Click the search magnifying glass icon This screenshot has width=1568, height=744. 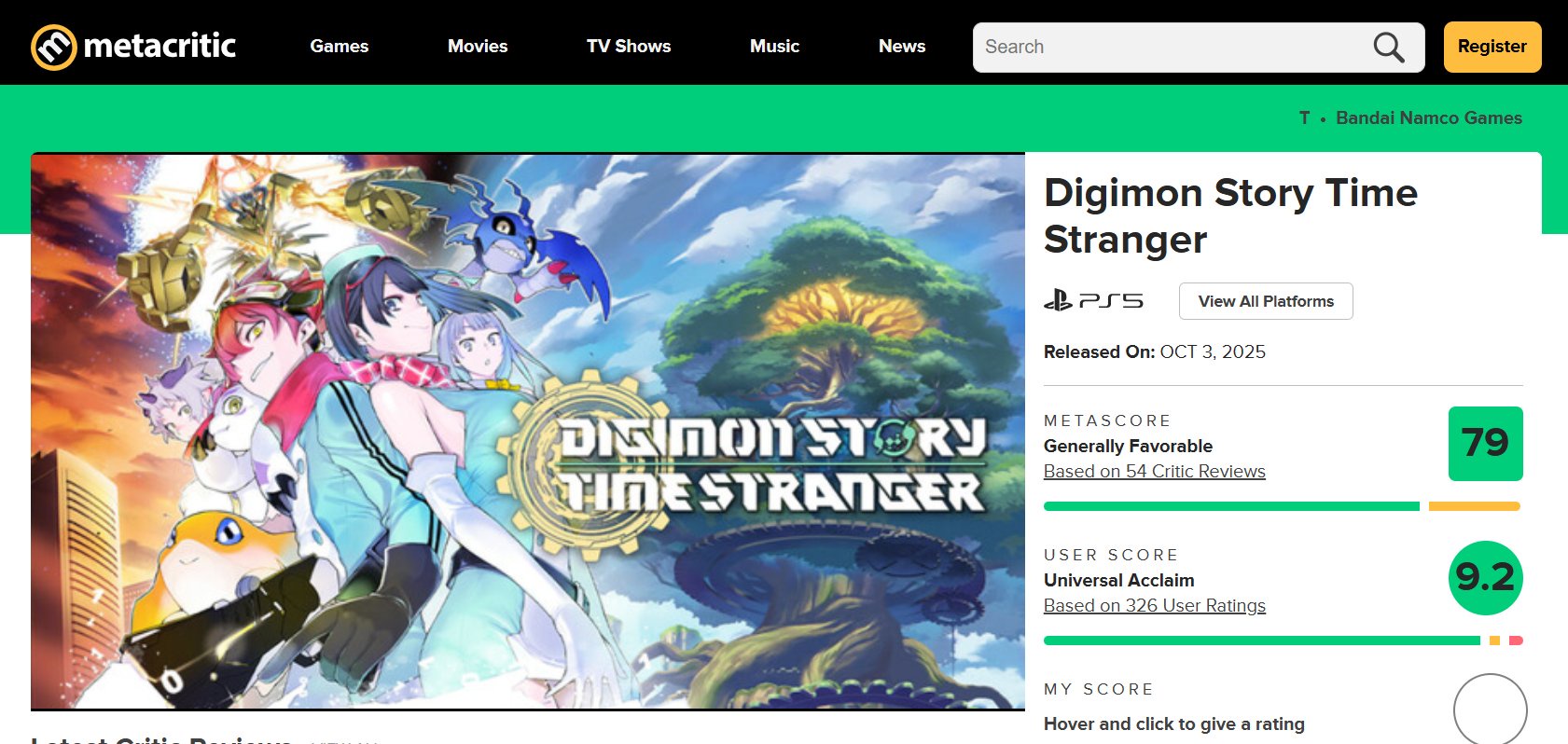click(x=1388, y=47)
